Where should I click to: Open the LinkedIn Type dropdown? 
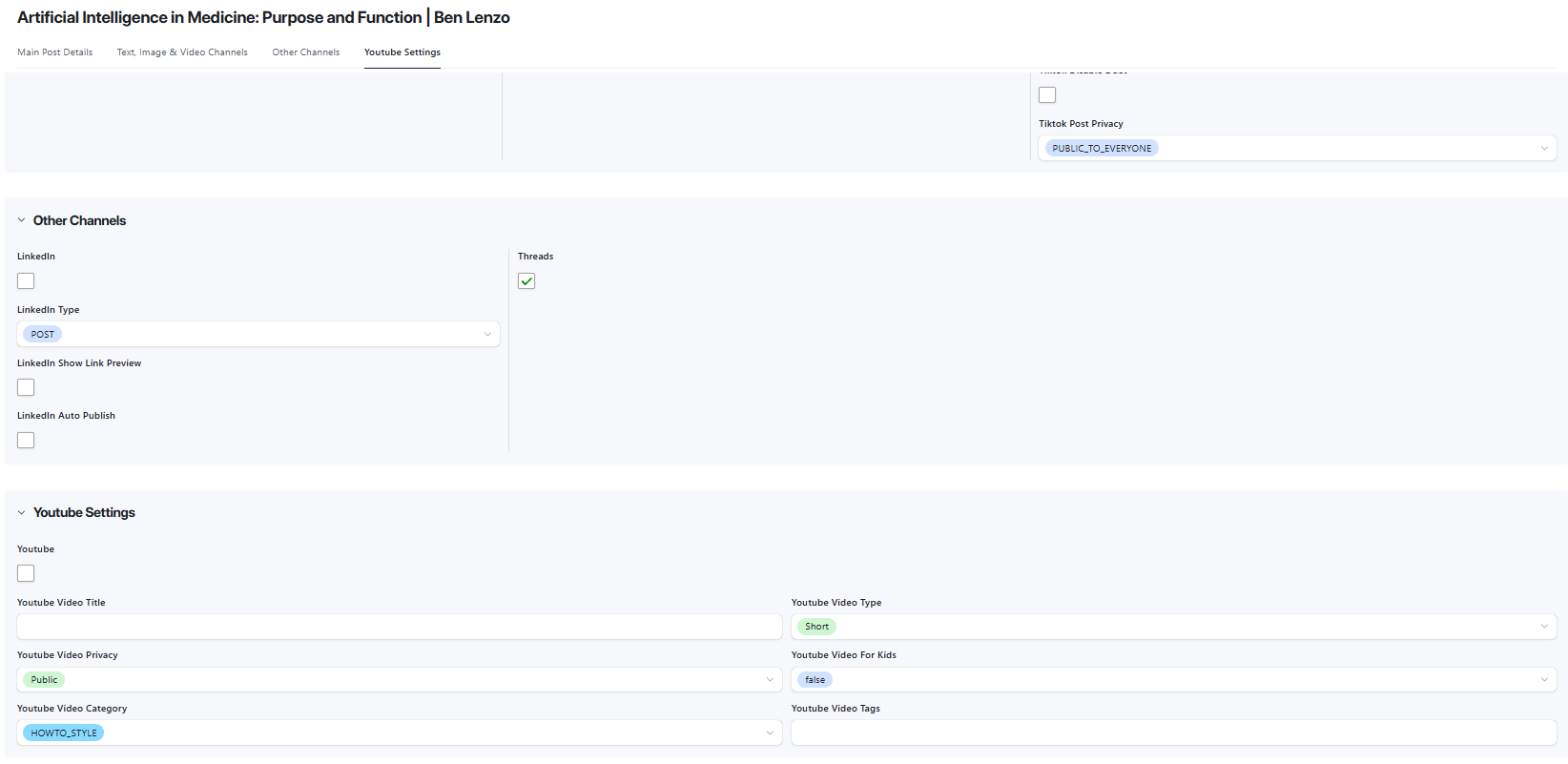[258, 334]
